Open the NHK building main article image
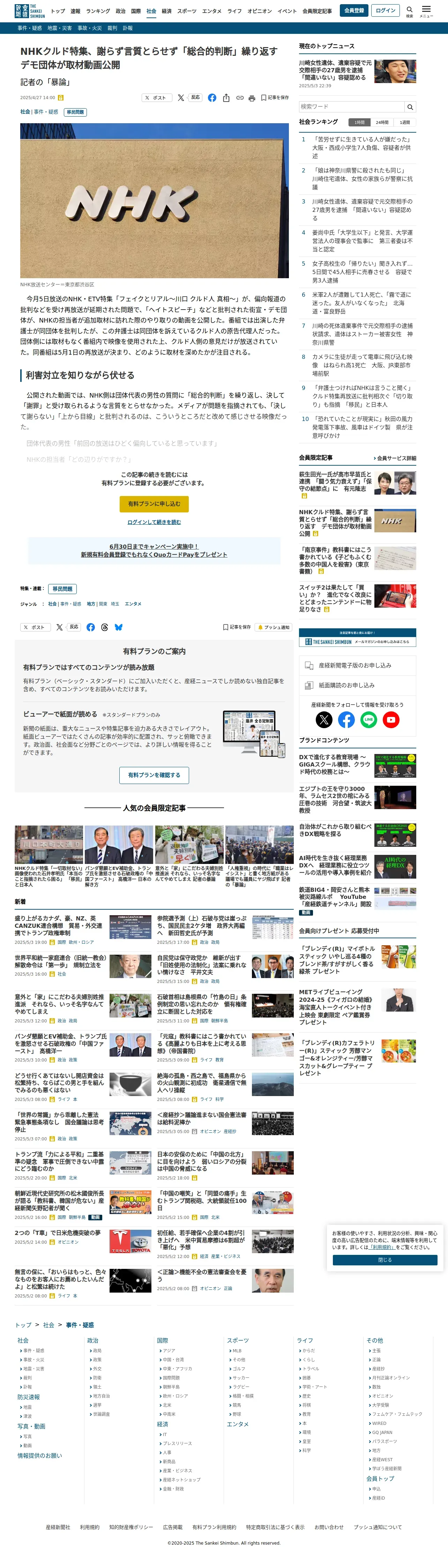The height and width of the screenshot is (1568, 448). click(x=155, y=200)
